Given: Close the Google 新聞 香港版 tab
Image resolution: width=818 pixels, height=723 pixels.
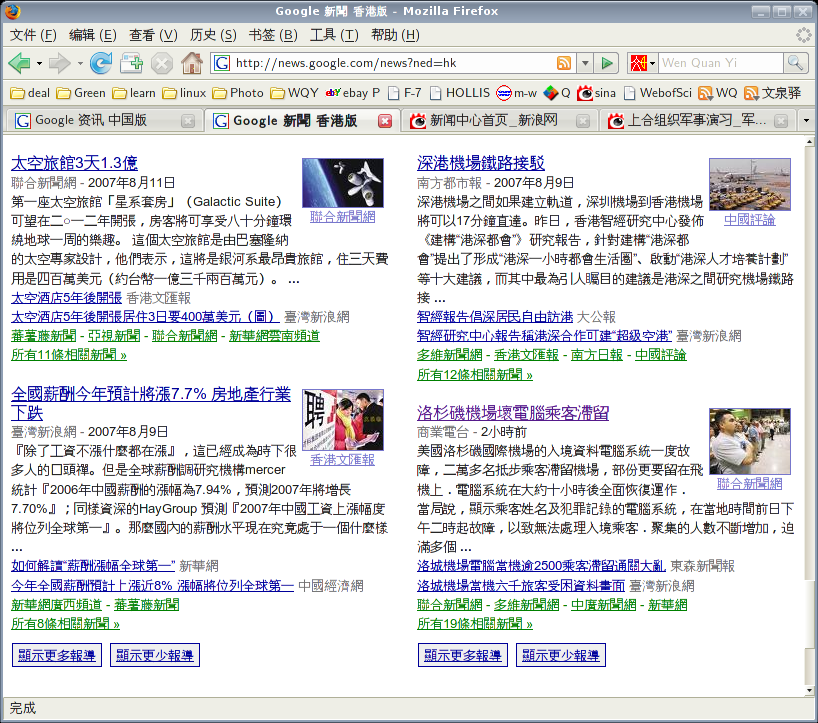Looking at the screenshot, I should [385, 121].
